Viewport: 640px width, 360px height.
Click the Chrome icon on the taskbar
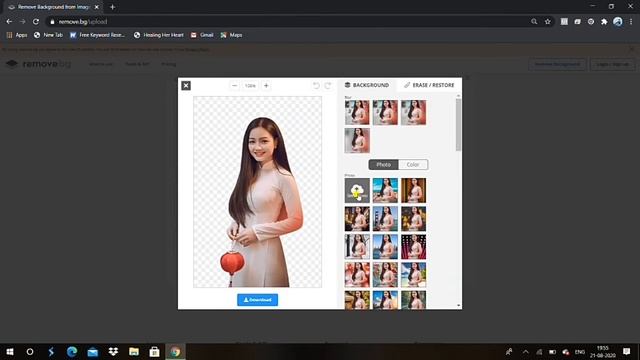[175, 351]
